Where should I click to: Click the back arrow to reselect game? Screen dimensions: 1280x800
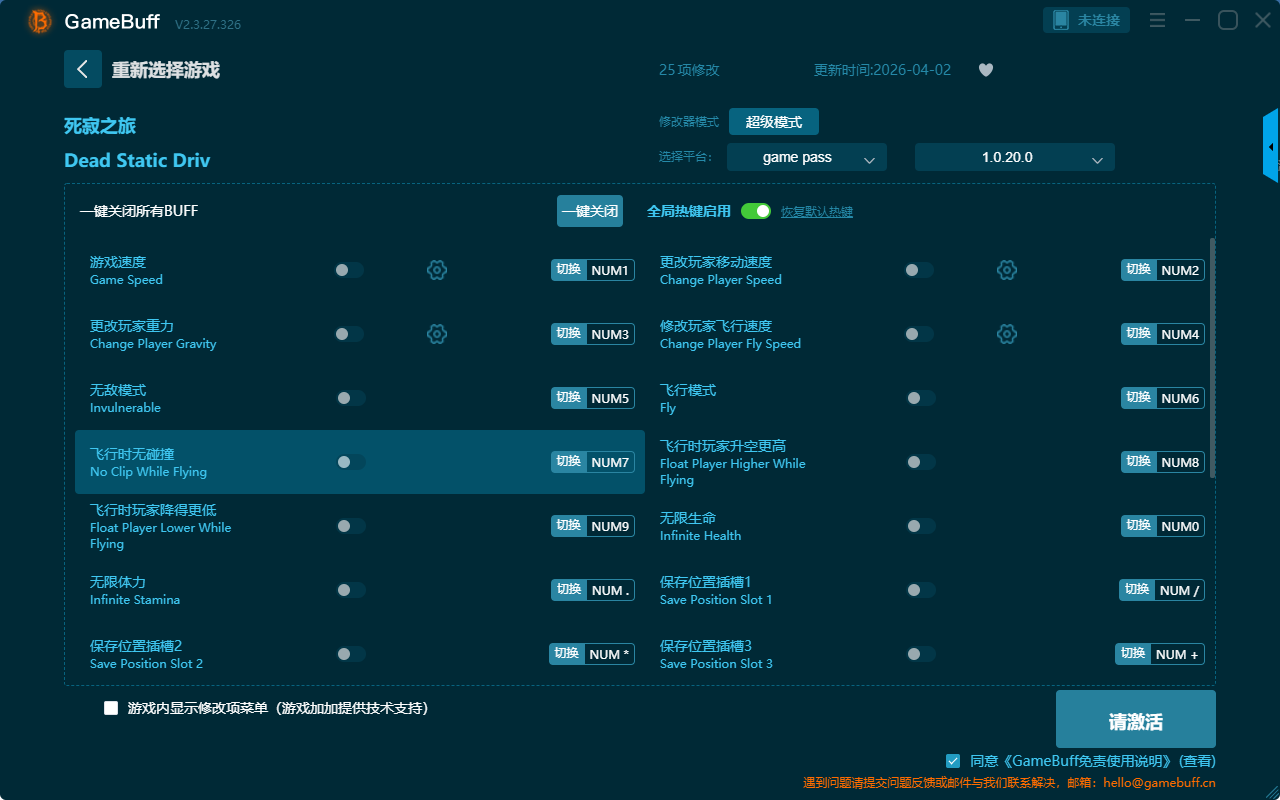(x=83, y=69)
